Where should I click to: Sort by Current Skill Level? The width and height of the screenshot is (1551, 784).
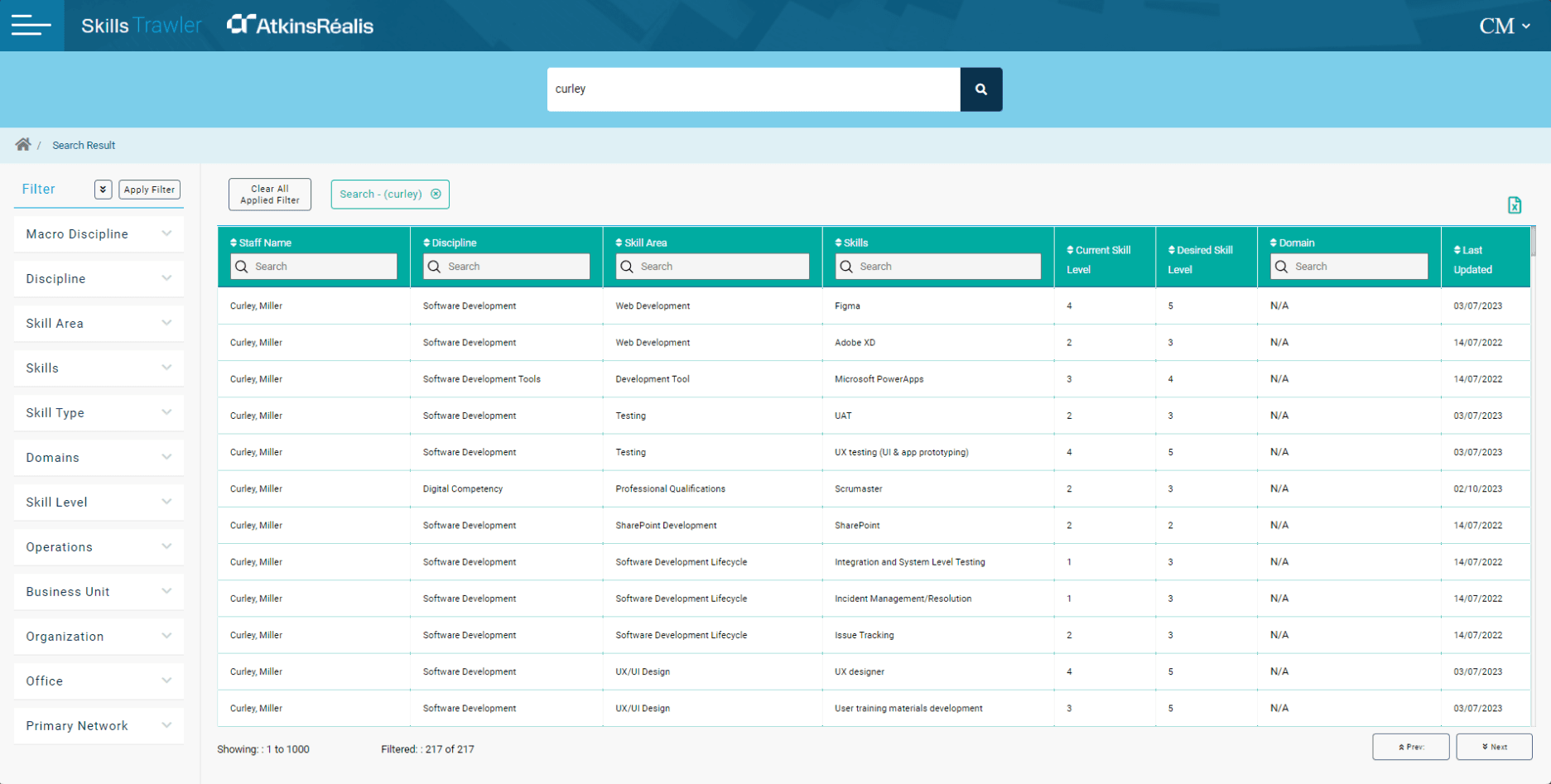tap(1099, 259)
